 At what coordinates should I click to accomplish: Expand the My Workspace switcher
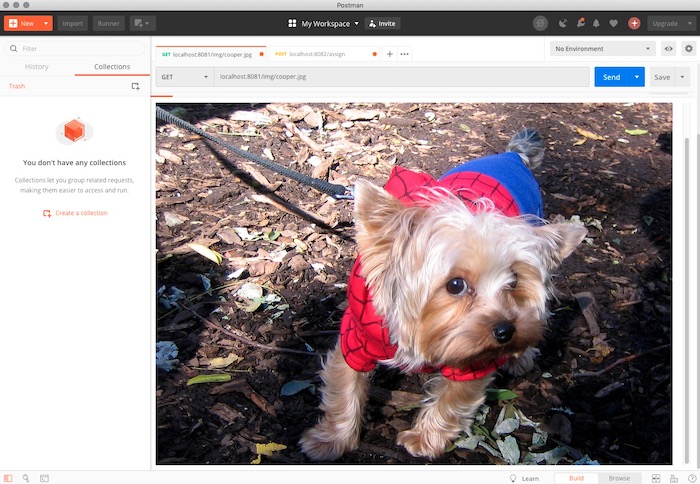324,23
